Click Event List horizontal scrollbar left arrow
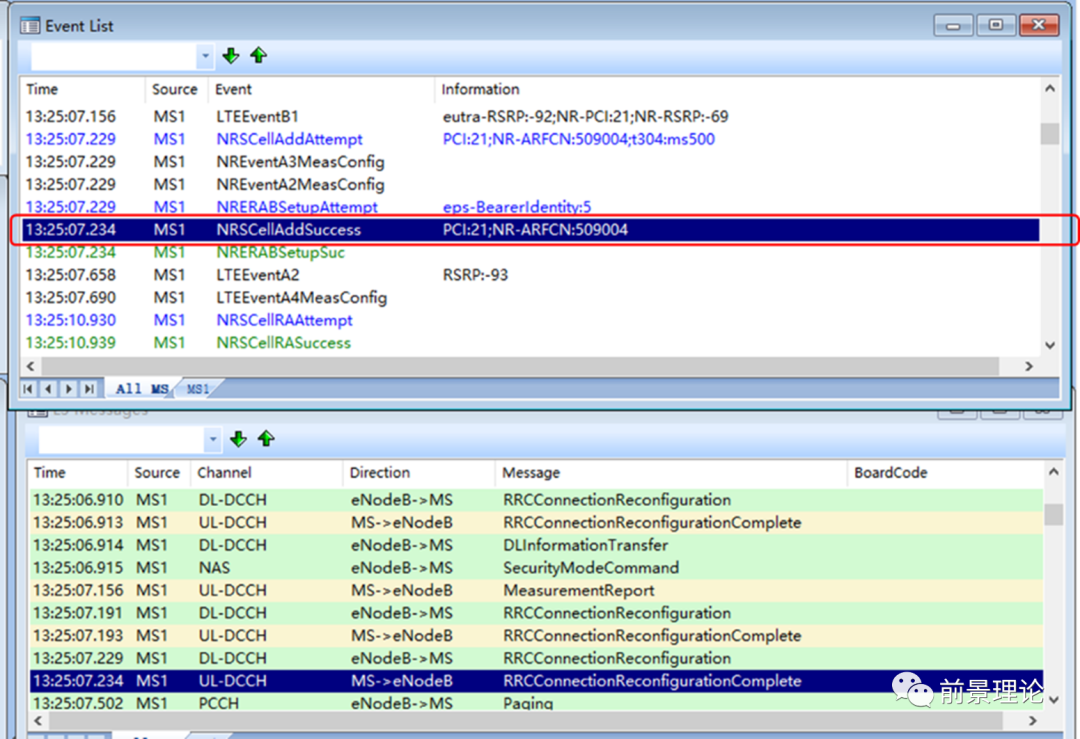 pyautogui.click(x=30, y=366)
